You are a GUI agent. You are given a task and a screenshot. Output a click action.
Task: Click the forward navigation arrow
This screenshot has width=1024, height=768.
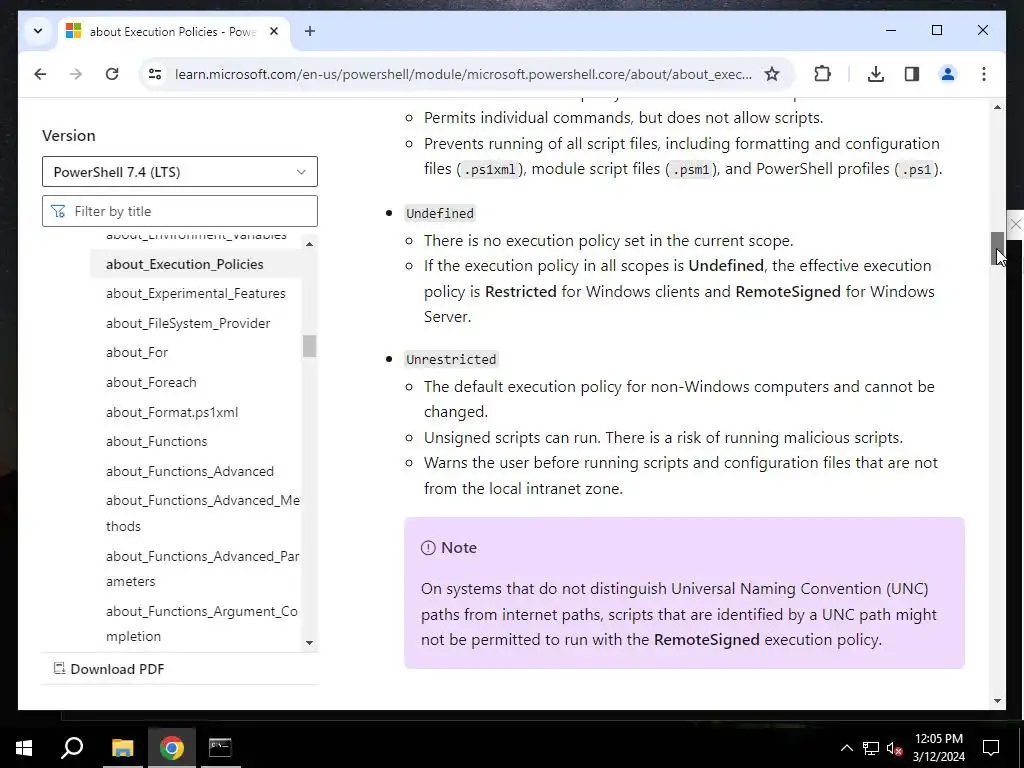point(76,74)
